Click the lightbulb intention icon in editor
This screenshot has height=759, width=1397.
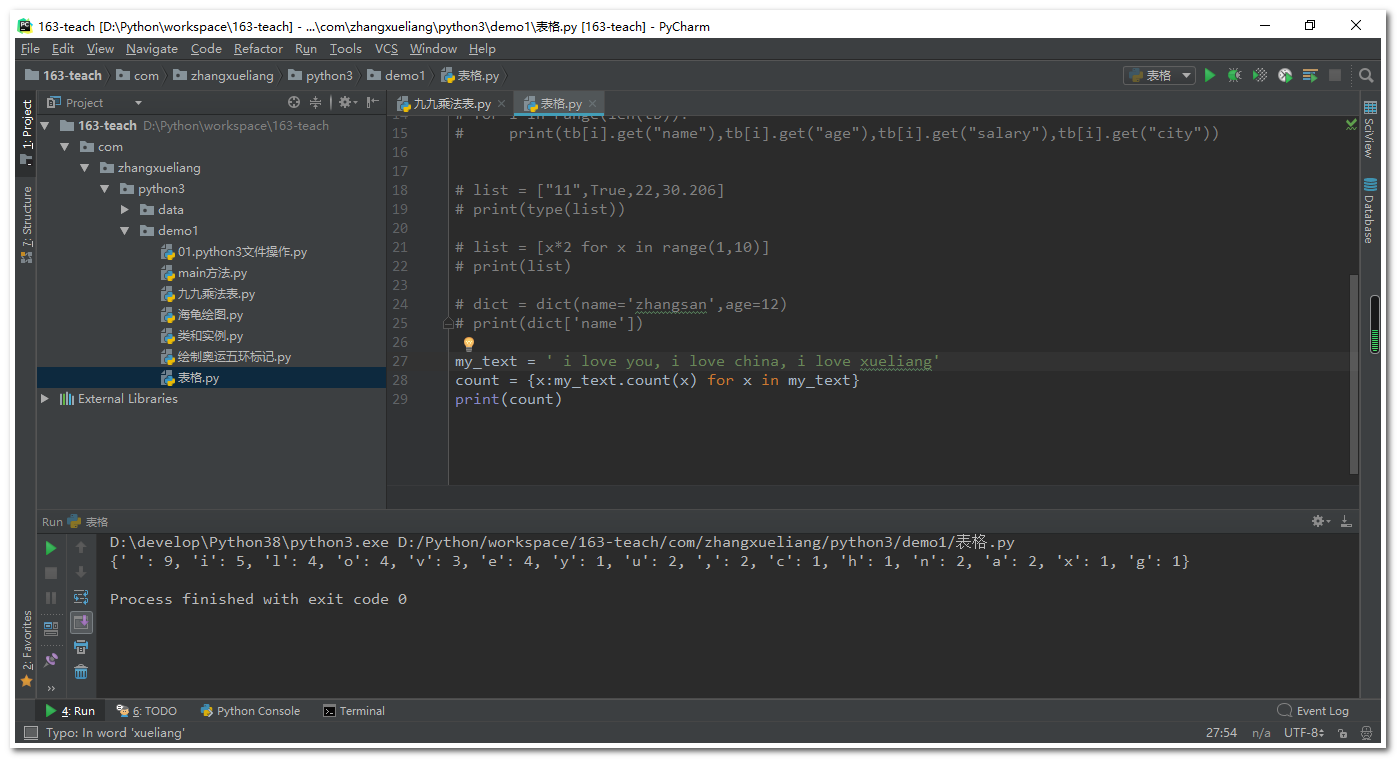(468, 344)
